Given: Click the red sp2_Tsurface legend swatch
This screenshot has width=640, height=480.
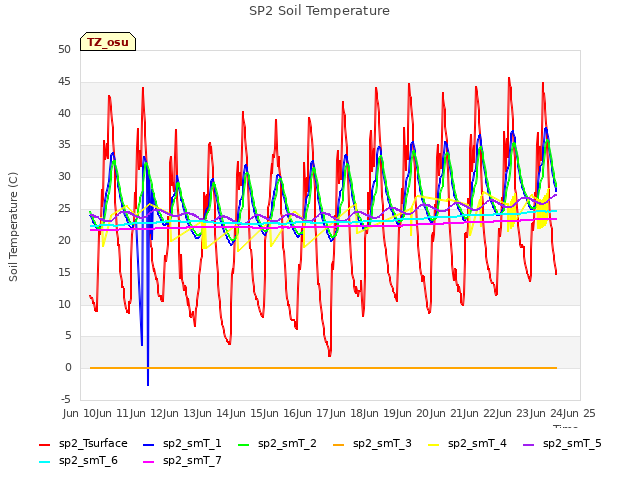Looking at the screenshot, I should 44,444.
